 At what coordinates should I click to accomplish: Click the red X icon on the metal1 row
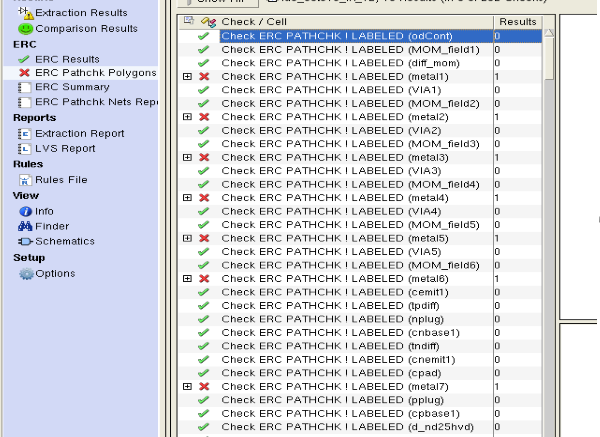(x=204, y=77)
